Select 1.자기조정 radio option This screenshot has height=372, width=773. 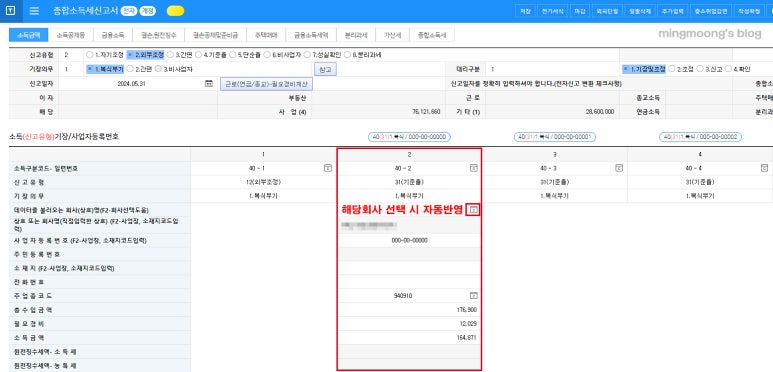tap(105, 55)
